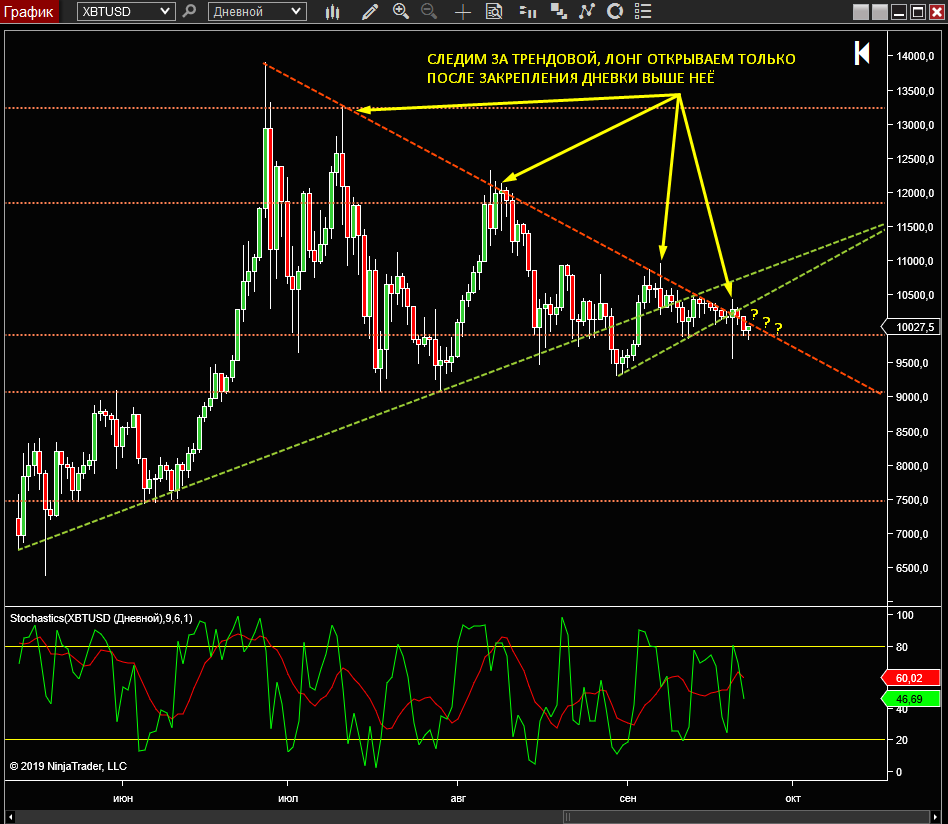Viewport: 948px width, 824px height.
Task: Open the strategies circular icon
Action: pyautogui.click(x=615, y=11)
